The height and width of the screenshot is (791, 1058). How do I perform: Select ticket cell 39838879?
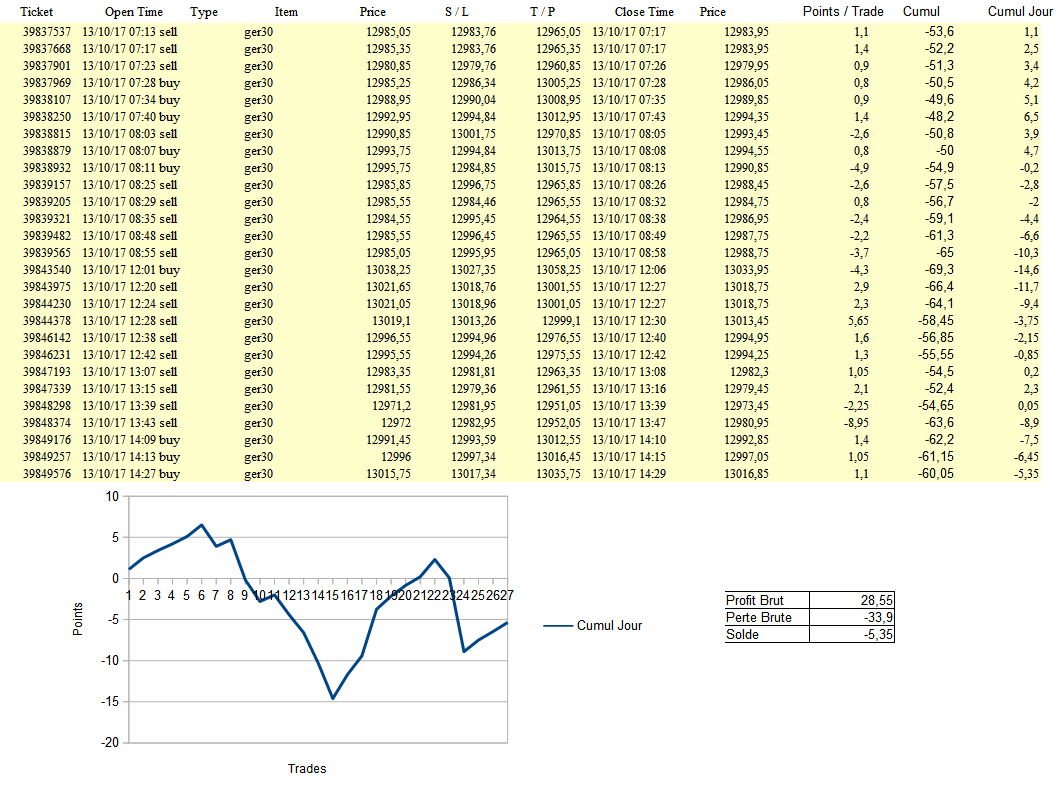pos(47,151)
